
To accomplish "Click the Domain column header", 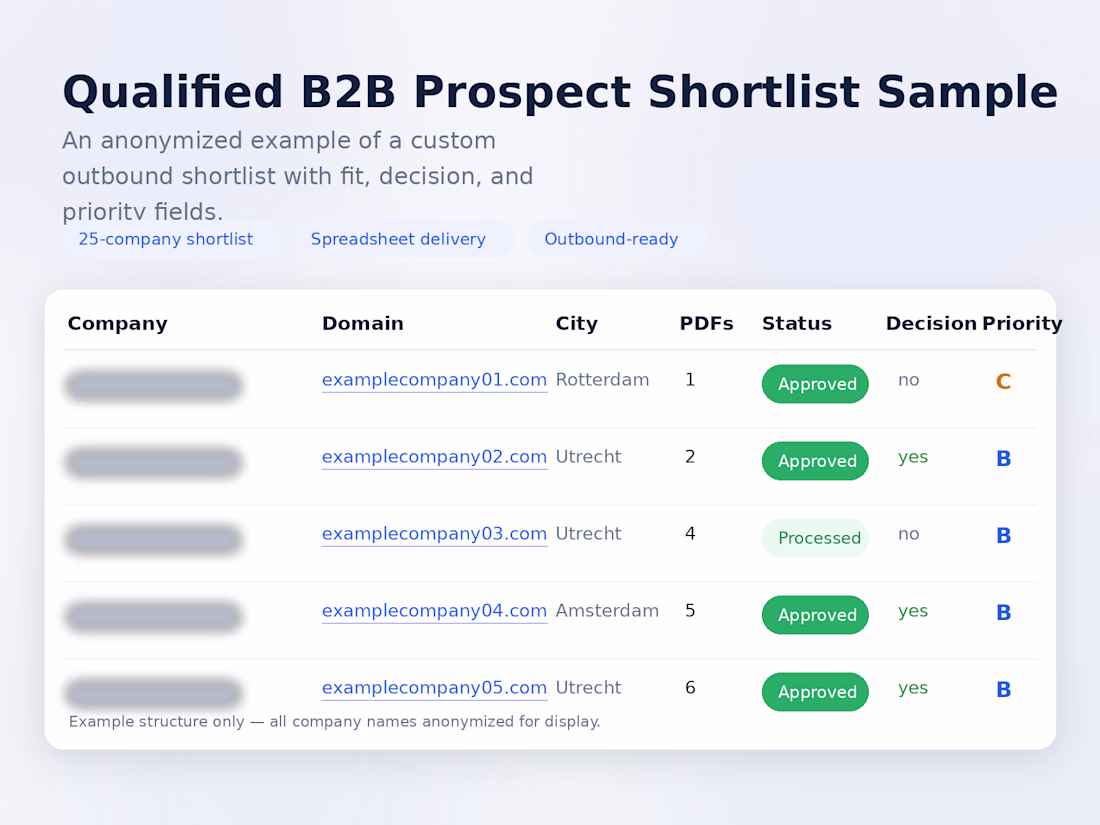I will pyautogui.click(x=363, y=323).
